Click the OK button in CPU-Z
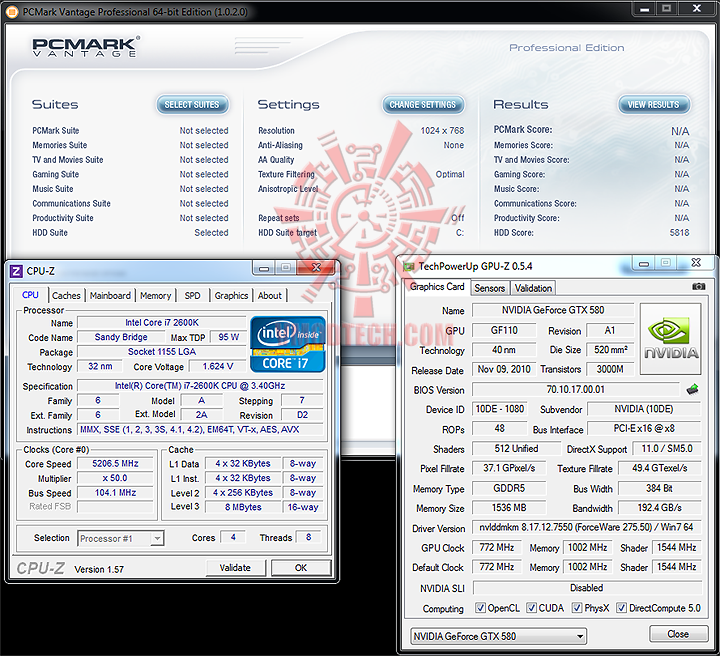 [301, 568]
